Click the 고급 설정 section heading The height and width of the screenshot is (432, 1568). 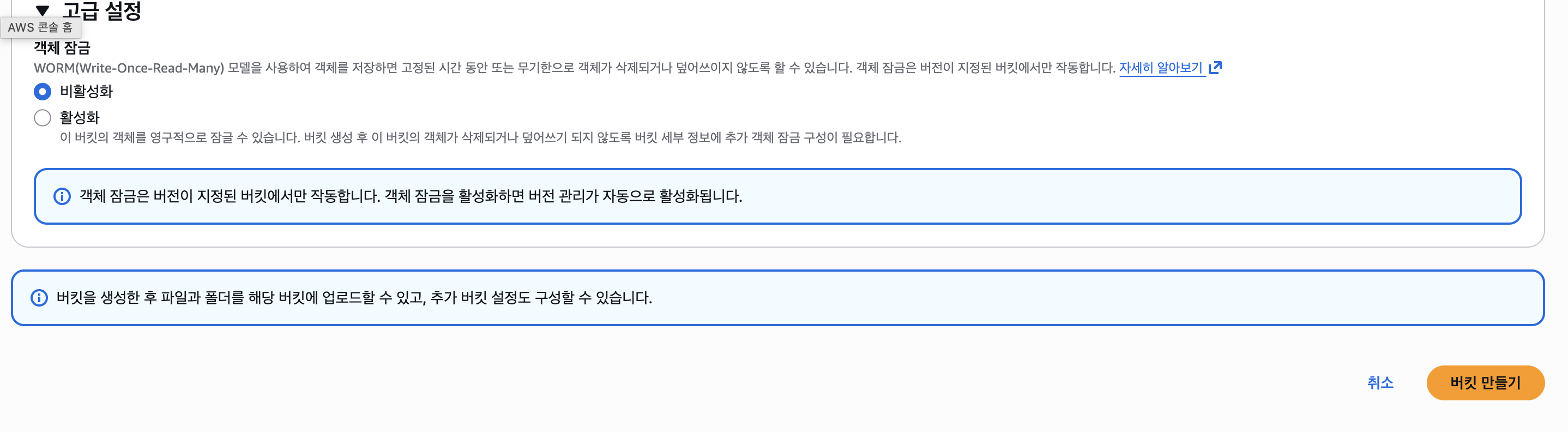101,10
